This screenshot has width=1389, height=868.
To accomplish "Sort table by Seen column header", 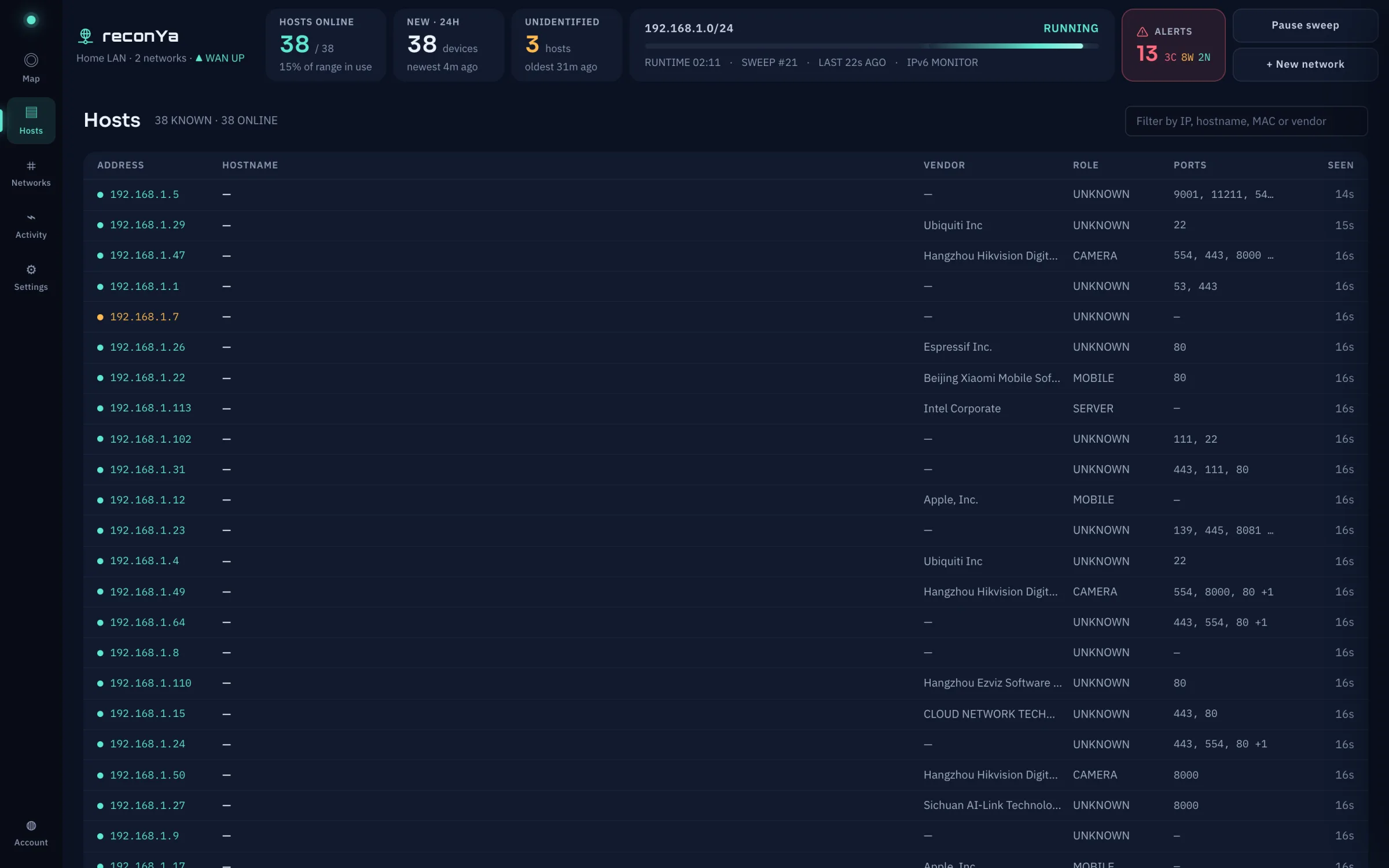I will 1340,165.
